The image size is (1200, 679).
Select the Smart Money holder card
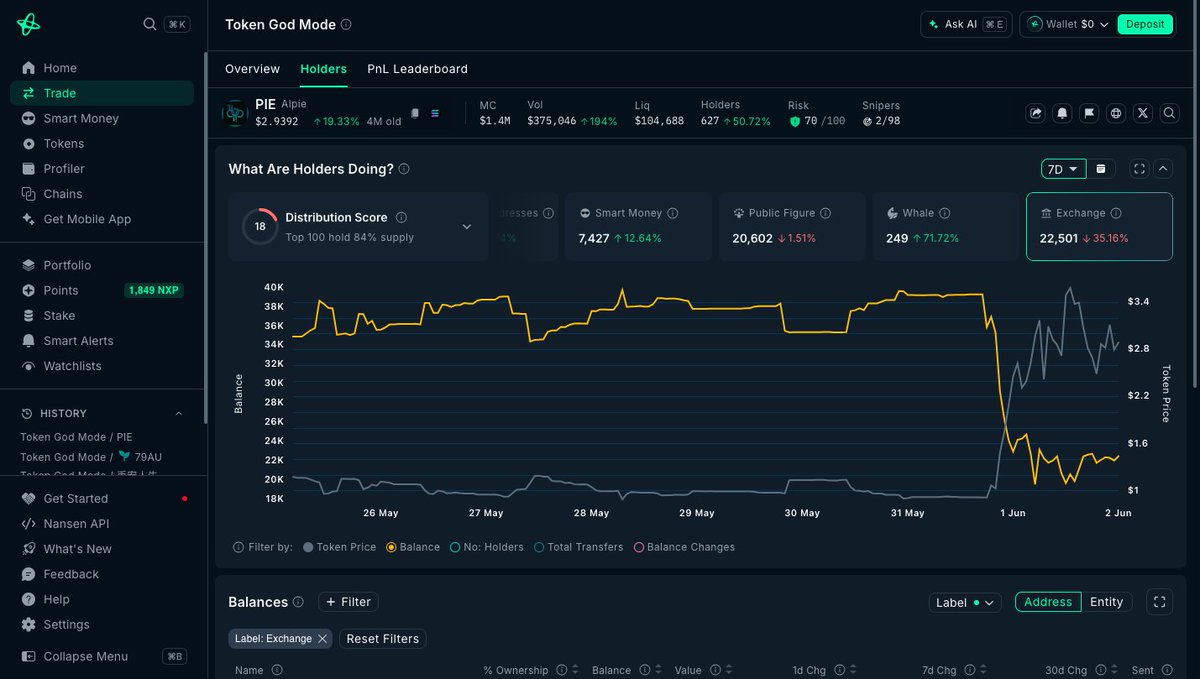(638, 226)
